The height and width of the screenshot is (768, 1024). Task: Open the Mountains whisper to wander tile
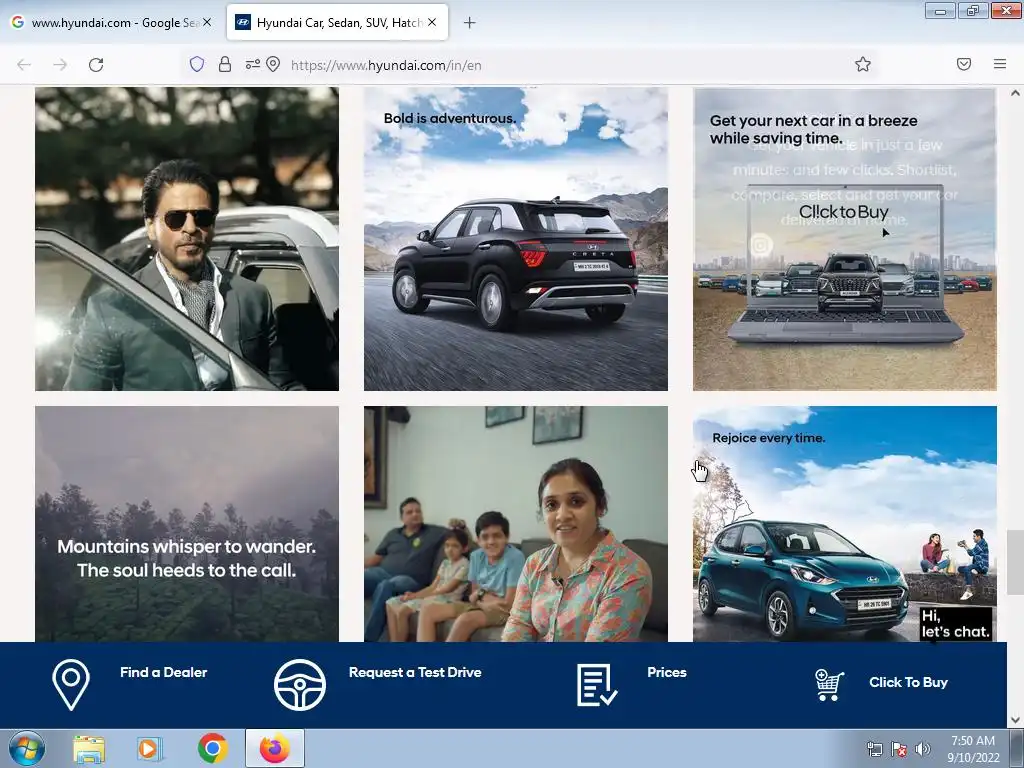click(187, 524)
